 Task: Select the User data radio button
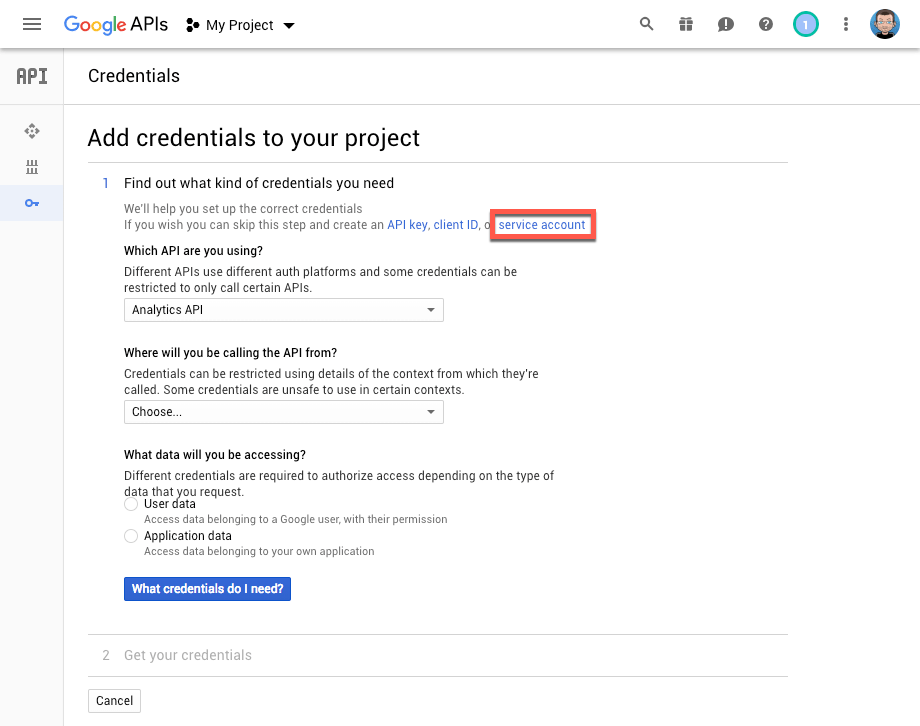click(x=130, y=504)
